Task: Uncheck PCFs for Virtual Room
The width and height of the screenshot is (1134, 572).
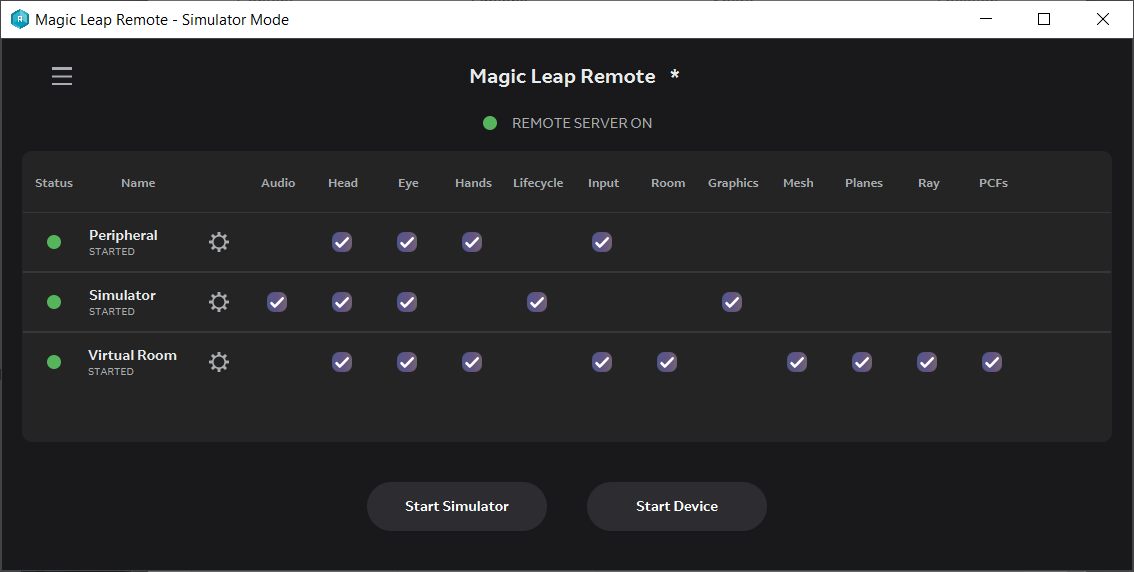Action: coord(992,362)
